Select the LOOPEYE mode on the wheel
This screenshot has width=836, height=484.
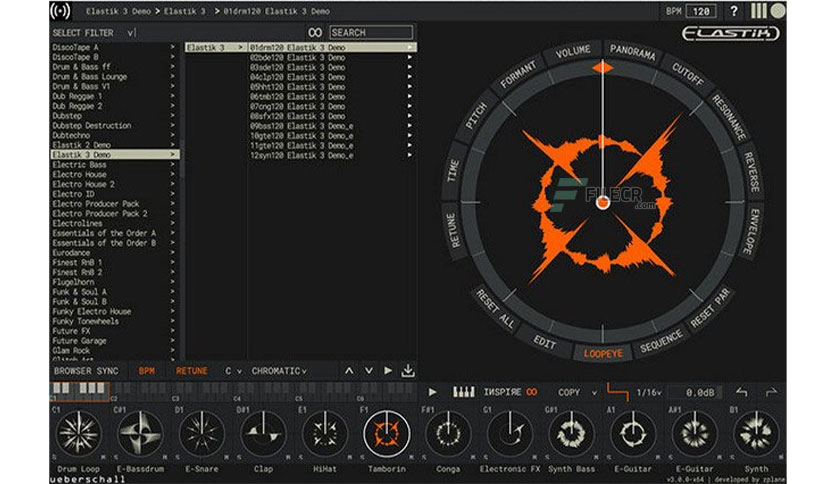[x=603, y=353]
